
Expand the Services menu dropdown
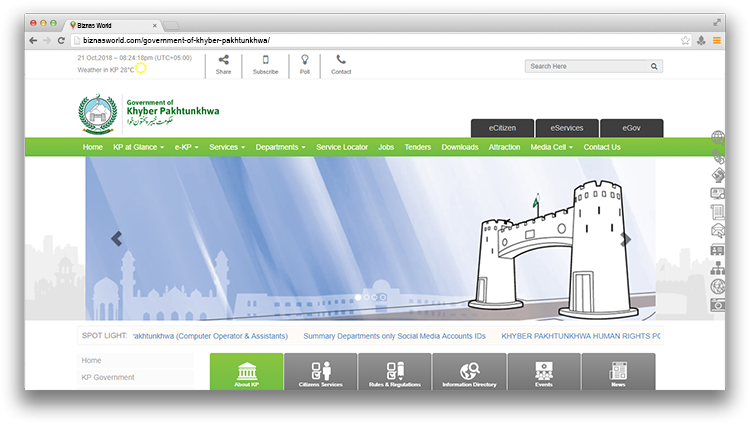pos(227,147)
